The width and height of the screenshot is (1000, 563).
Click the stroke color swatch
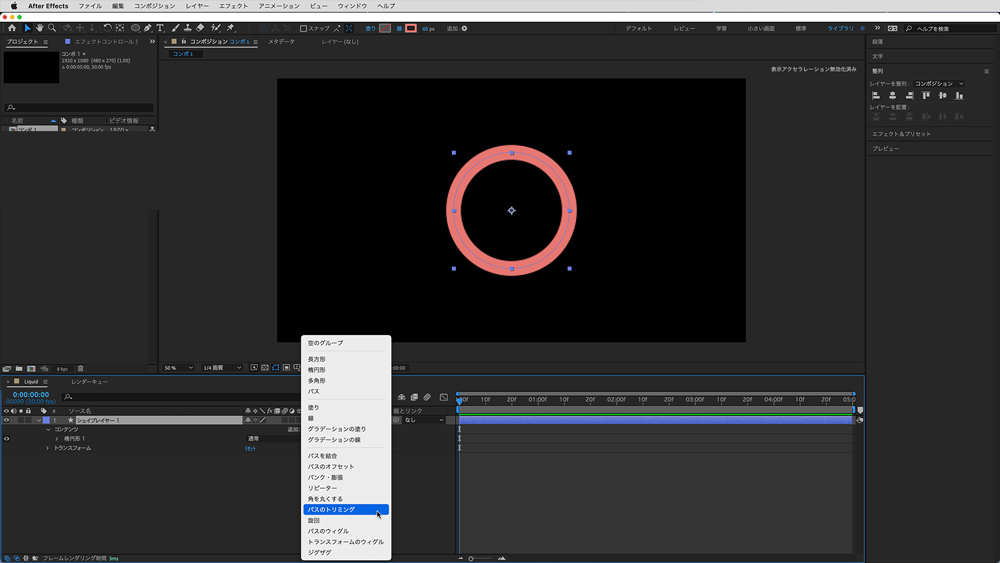tap(411, 28)
